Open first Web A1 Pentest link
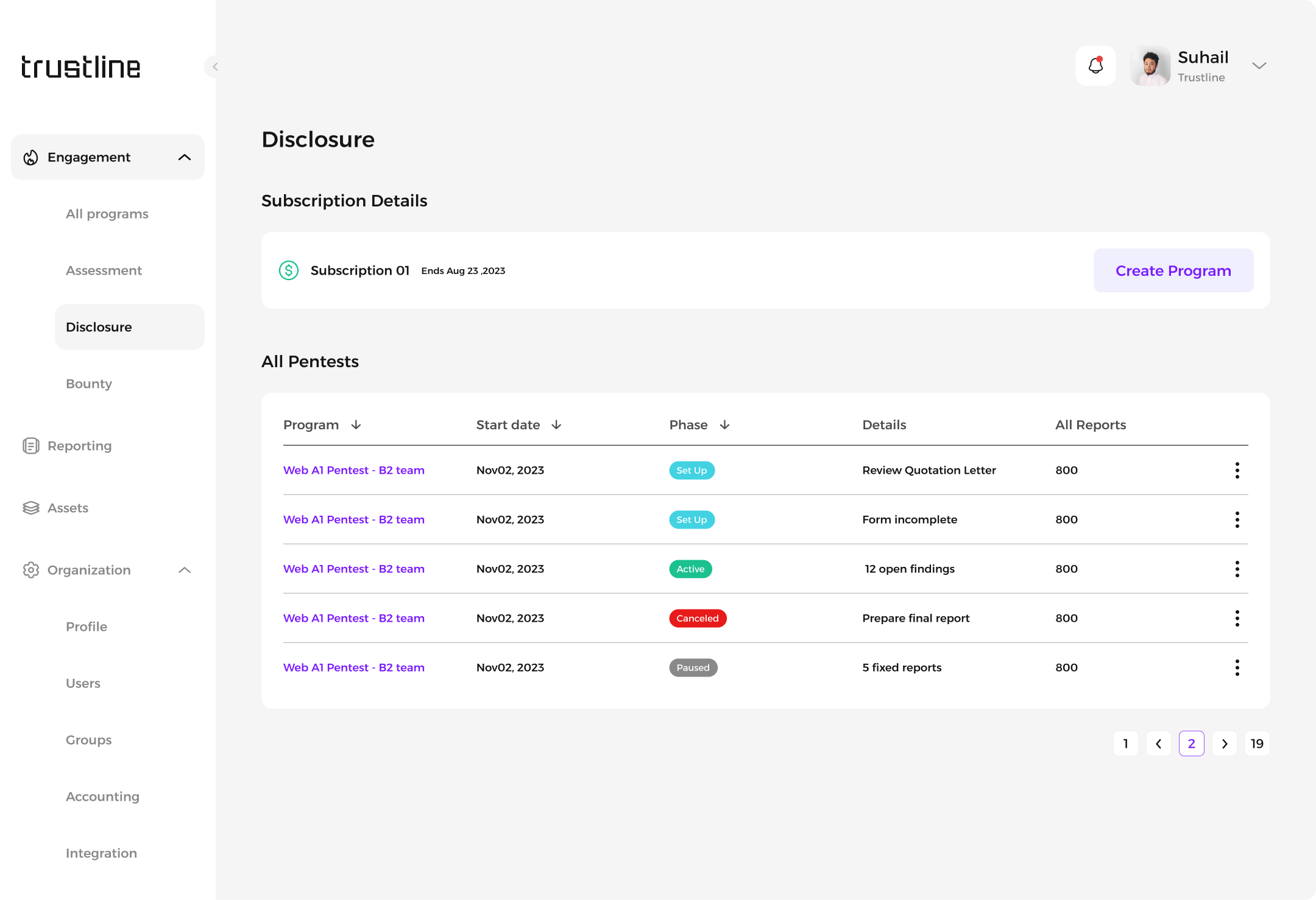1316x900 pixels. pos(354,470)
